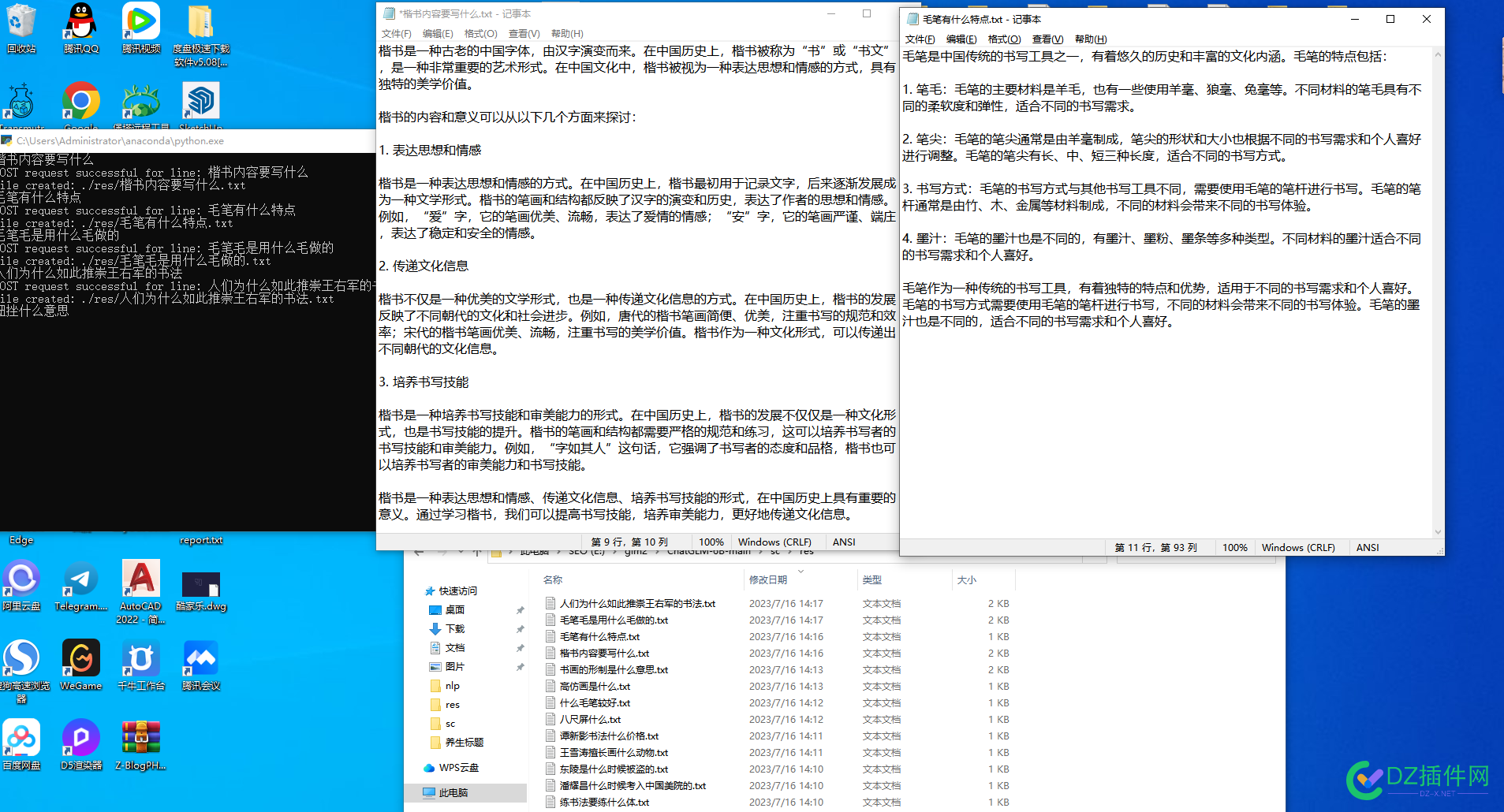Open 编辑(E) menu in 毛笔有什么特点 Notepad
Viewport: 1504px width, 812px height.
pos(961,39)
